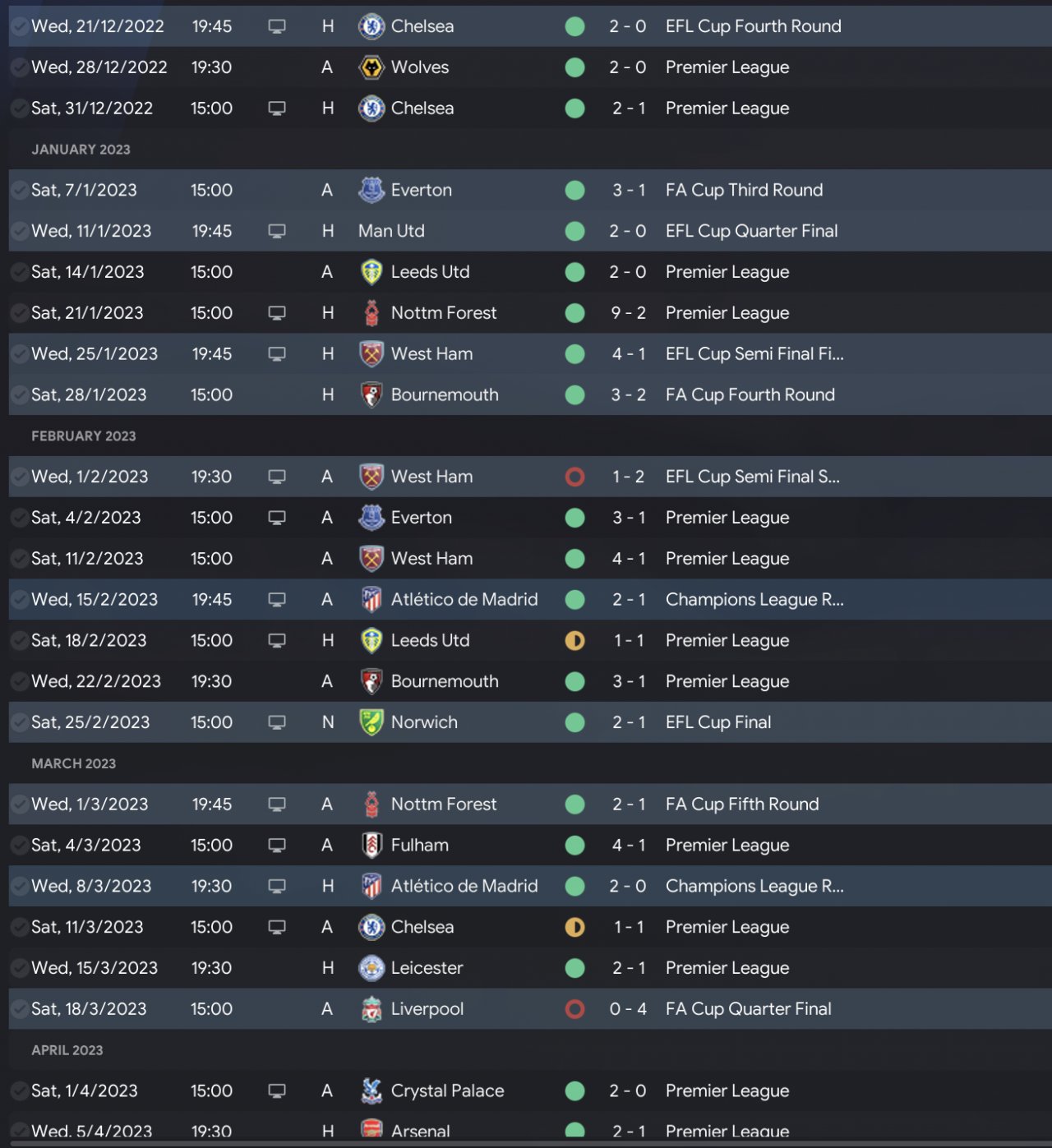Open the 0 - 4 Liverpool match score
Viewport: 1052px width, 1148px height.
[628, 1009]
